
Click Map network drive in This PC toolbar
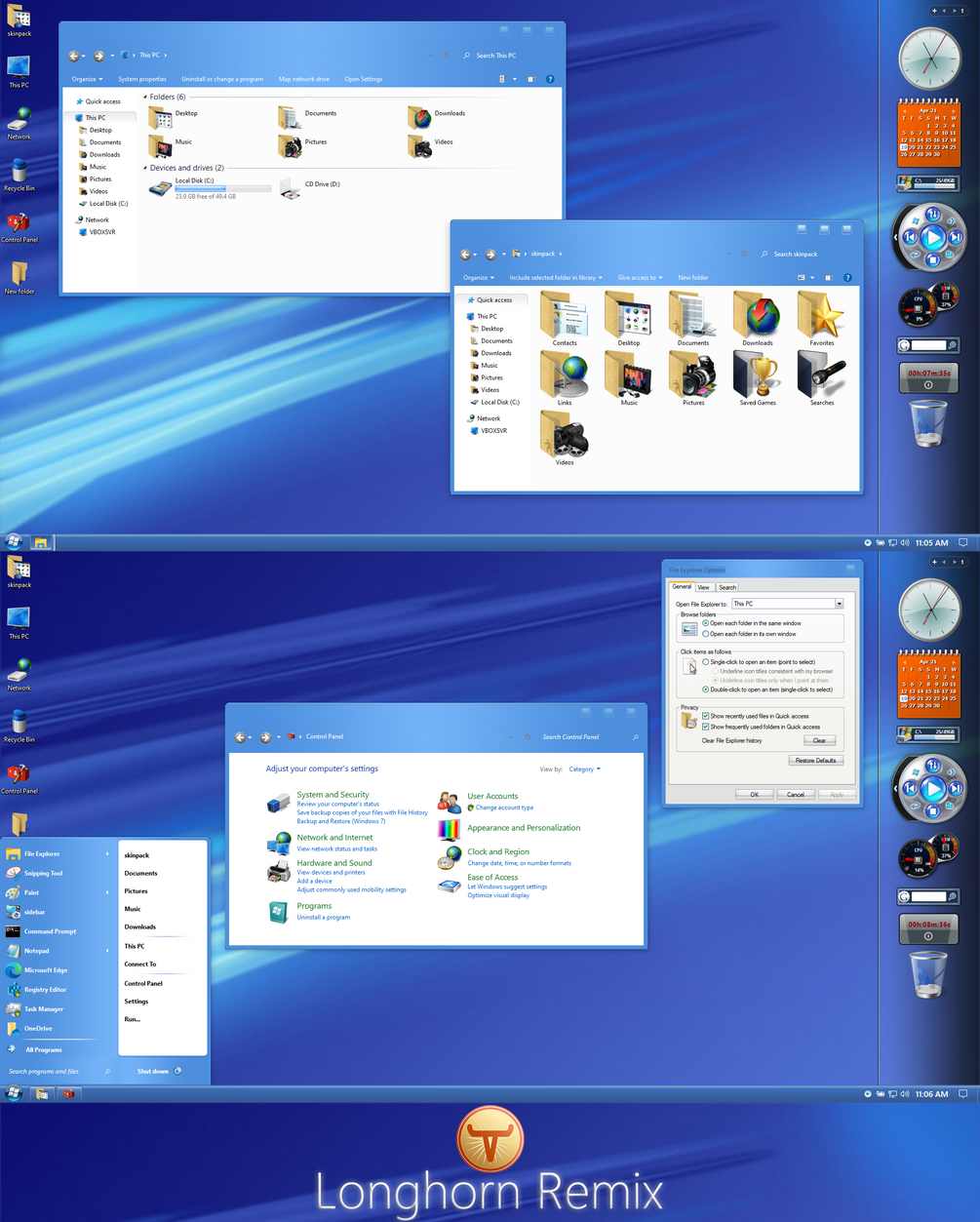(304, 79)
